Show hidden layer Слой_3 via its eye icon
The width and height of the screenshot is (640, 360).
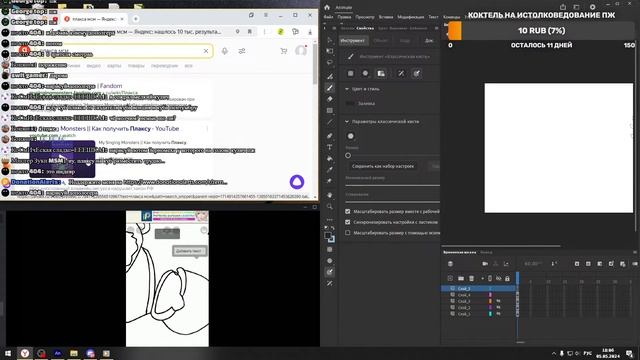(x=498, y=301)
